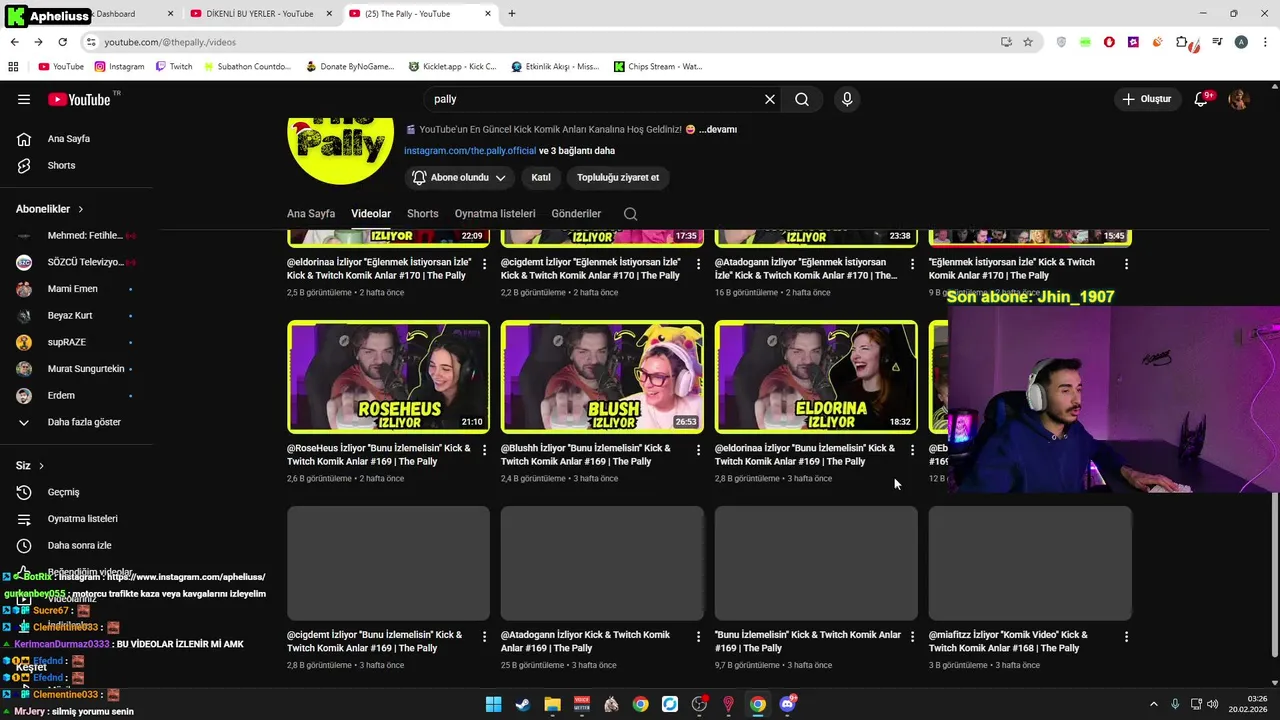Clear the search box with X
This screenshot has width=1280, height=720.
coord(770,99)
